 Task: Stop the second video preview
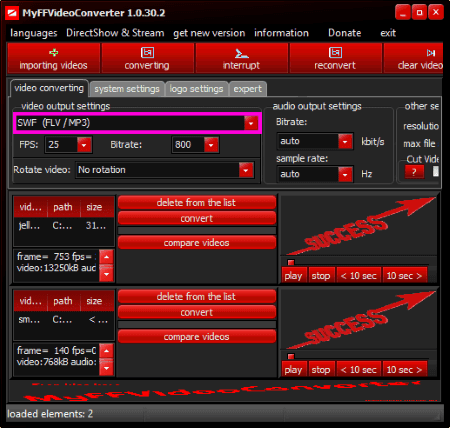pyautogui.click(x=321, y=370)
